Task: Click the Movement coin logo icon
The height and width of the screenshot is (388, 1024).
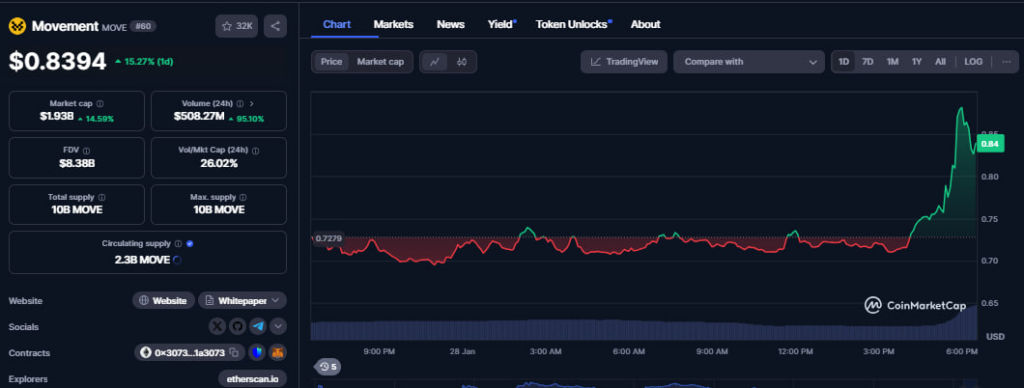Action: [17, 26]
